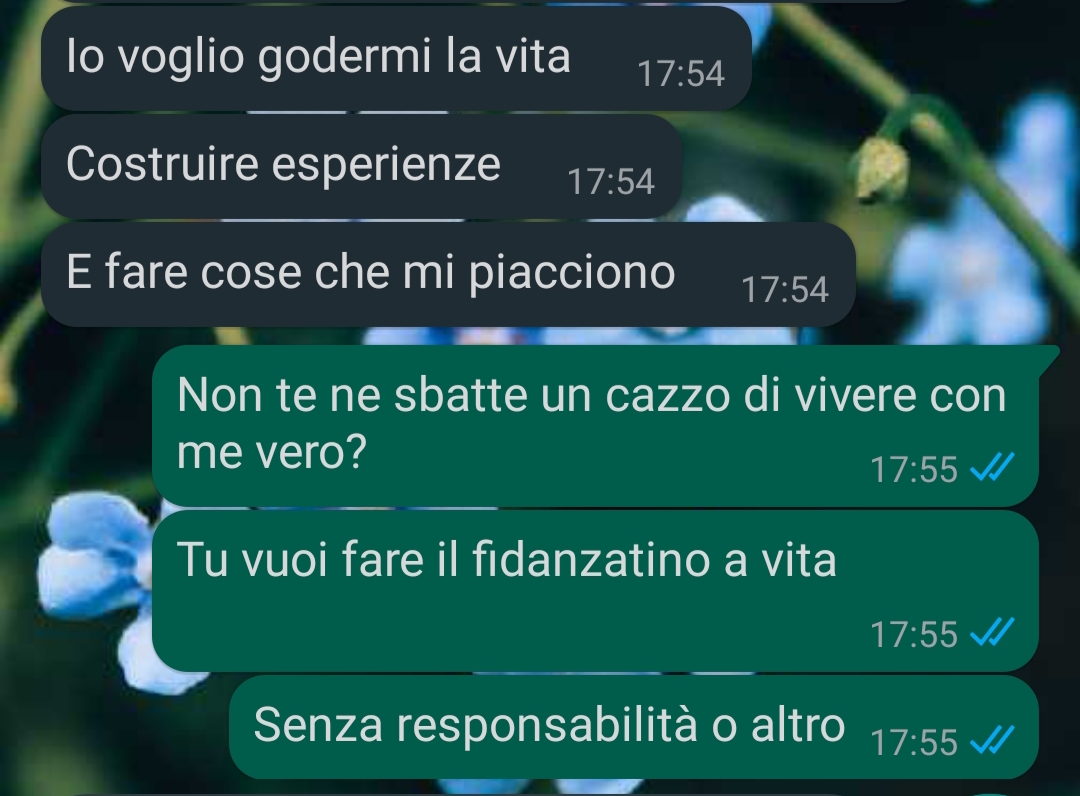Tap the message 'Io voglio godermi la vita'
The width and height of the screenshot is (1080, 796).
396,58
